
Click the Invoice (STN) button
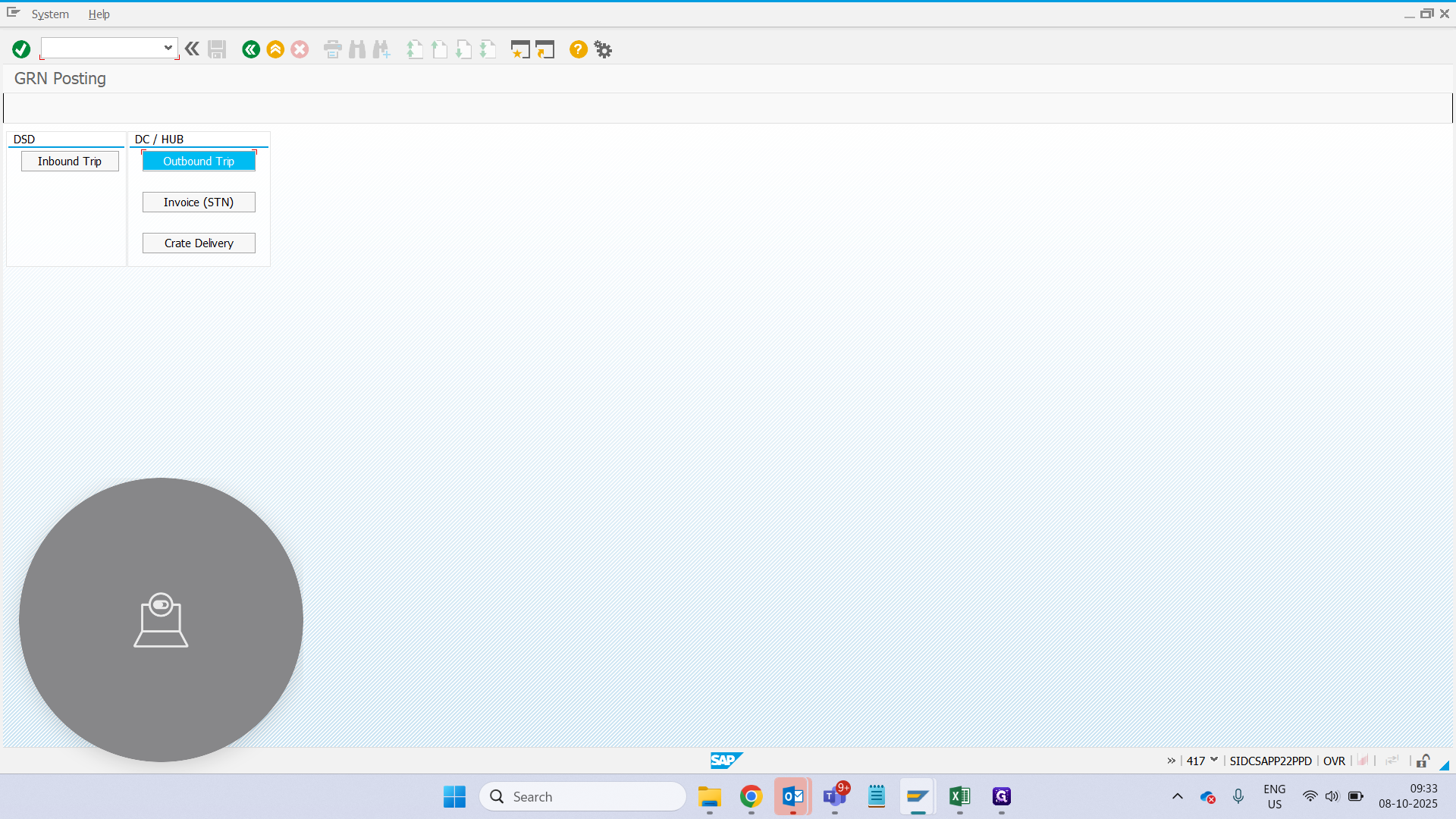(x=199, y=202)
